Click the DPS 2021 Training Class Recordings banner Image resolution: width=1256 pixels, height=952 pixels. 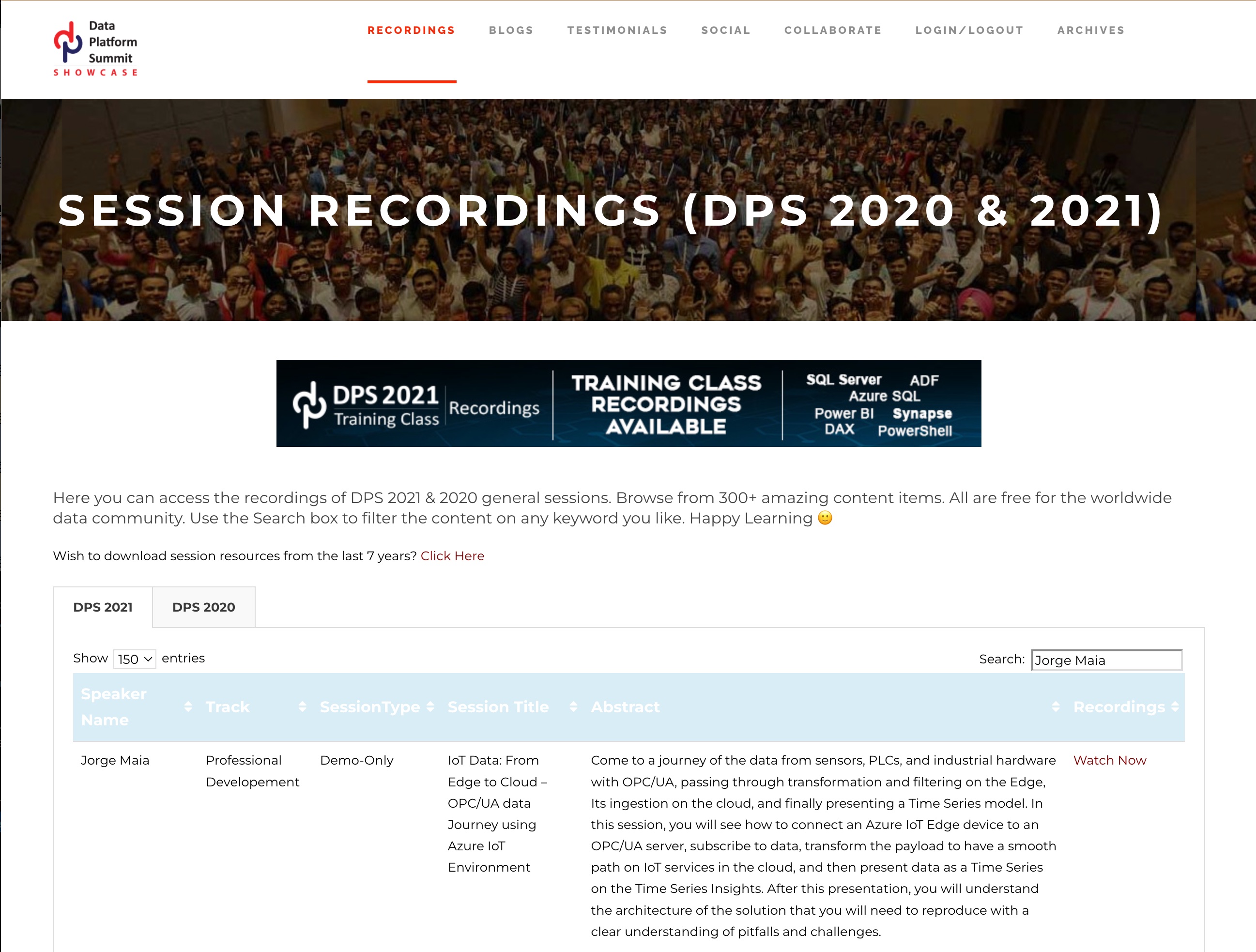pyautogui.click(x=628, y=403)
